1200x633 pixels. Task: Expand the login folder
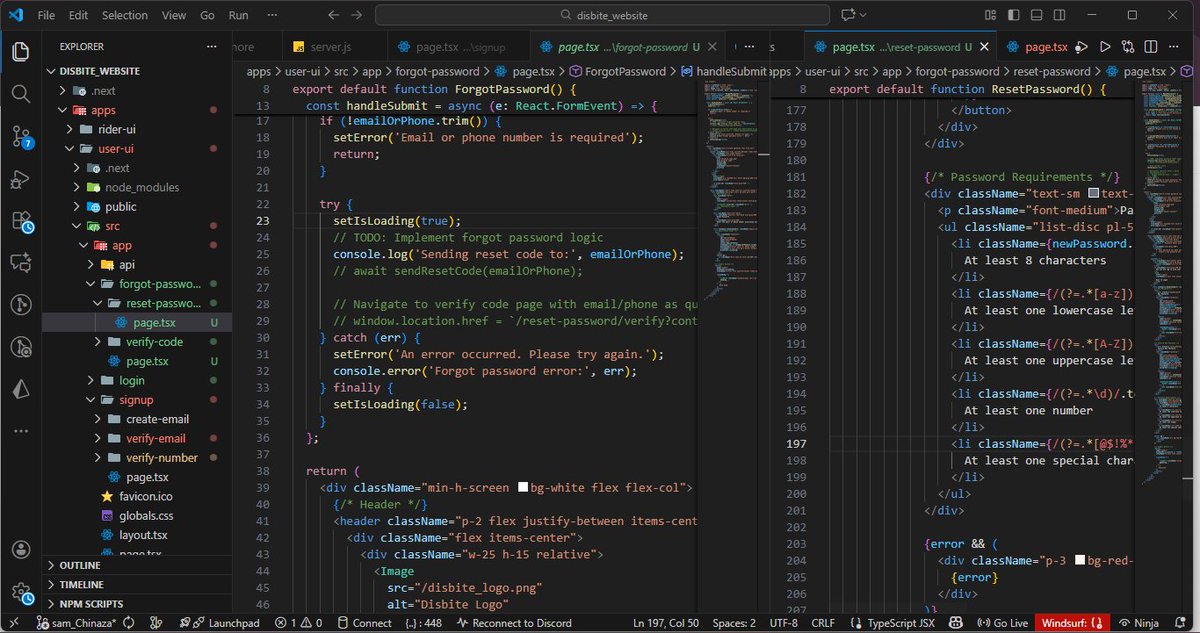tap(137, 380)
